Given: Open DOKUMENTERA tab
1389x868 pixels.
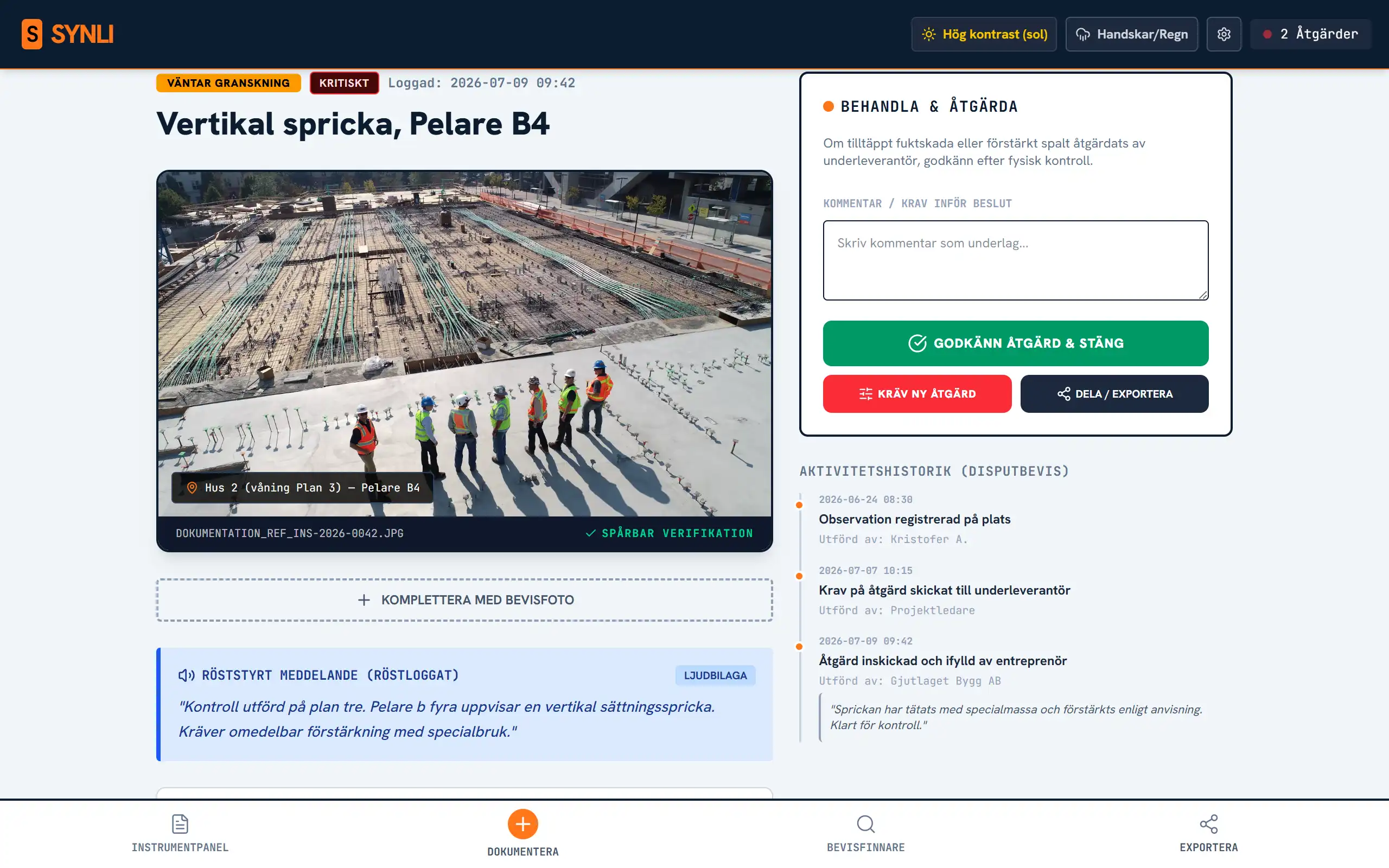Looking at the screenshot, I should [523, 834].
